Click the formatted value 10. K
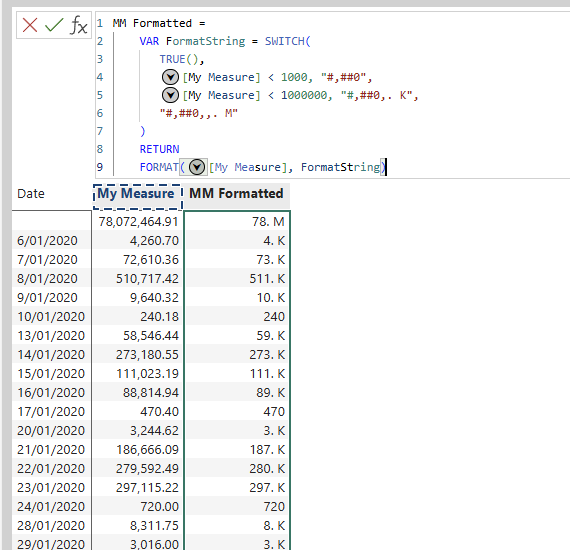Image resolution: width=570 pixels, height=550 pixels. (x=271, y=297)
